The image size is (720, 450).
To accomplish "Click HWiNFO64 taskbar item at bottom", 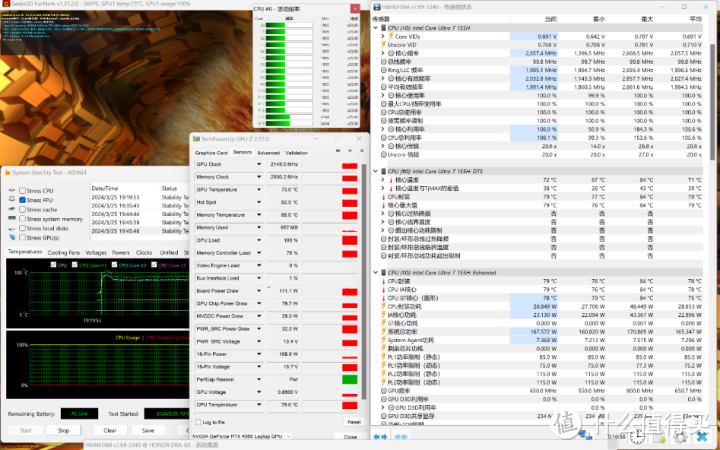I will pos(152,445).
